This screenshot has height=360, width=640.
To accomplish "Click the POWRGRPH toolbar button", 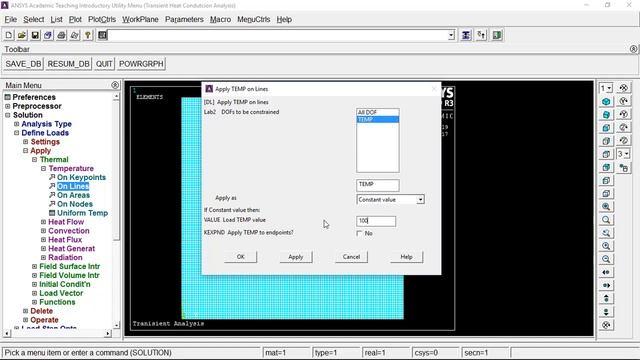I will pos(141,64).
